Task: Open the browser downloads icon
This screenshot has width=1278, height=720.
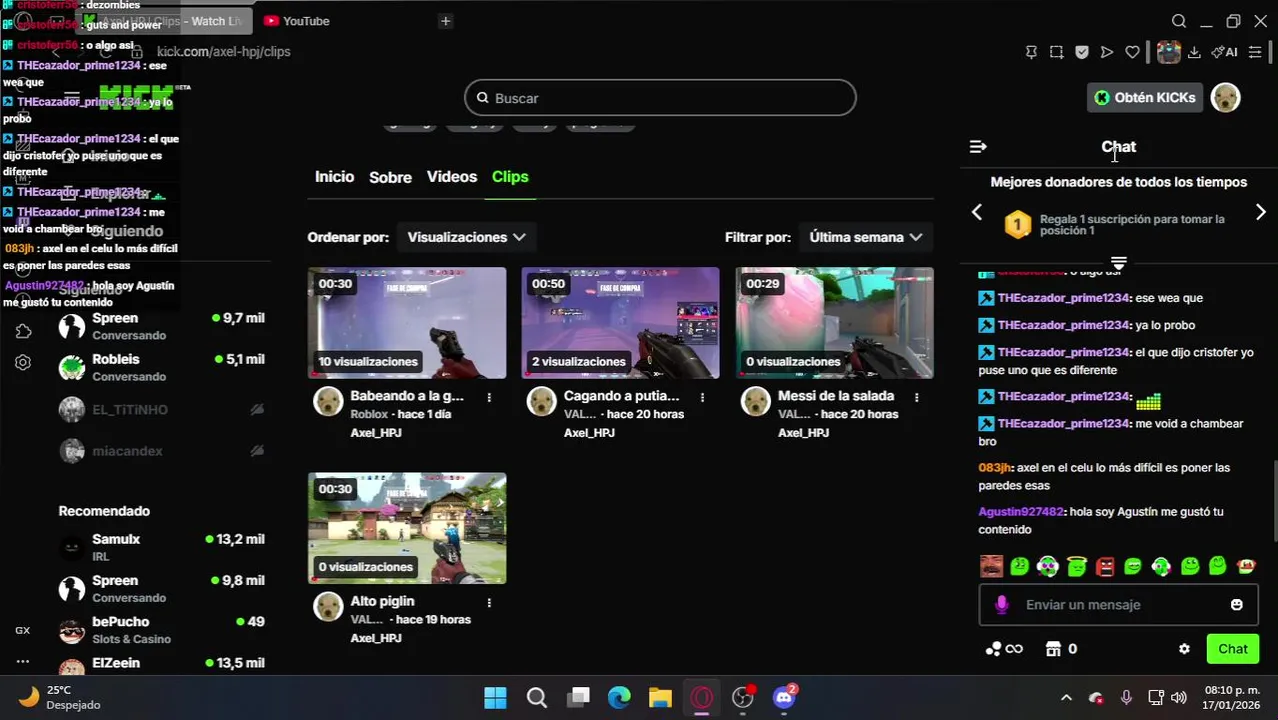Action: coord(1194,52)
